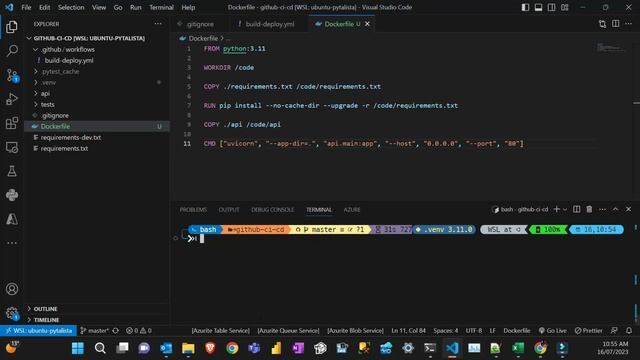Expand the api folder

click(36, 93)
